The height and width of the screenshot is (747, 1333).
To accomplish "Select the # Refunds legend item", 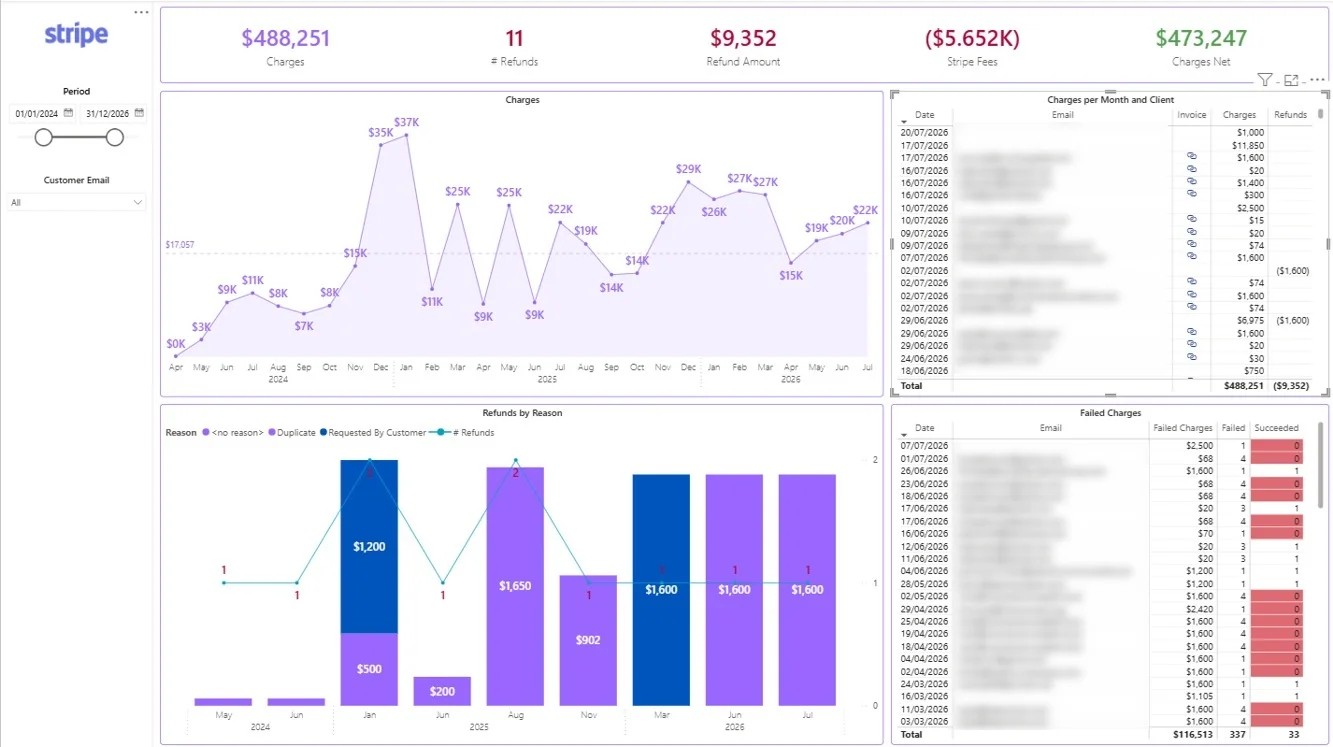I will coord(460,433).
